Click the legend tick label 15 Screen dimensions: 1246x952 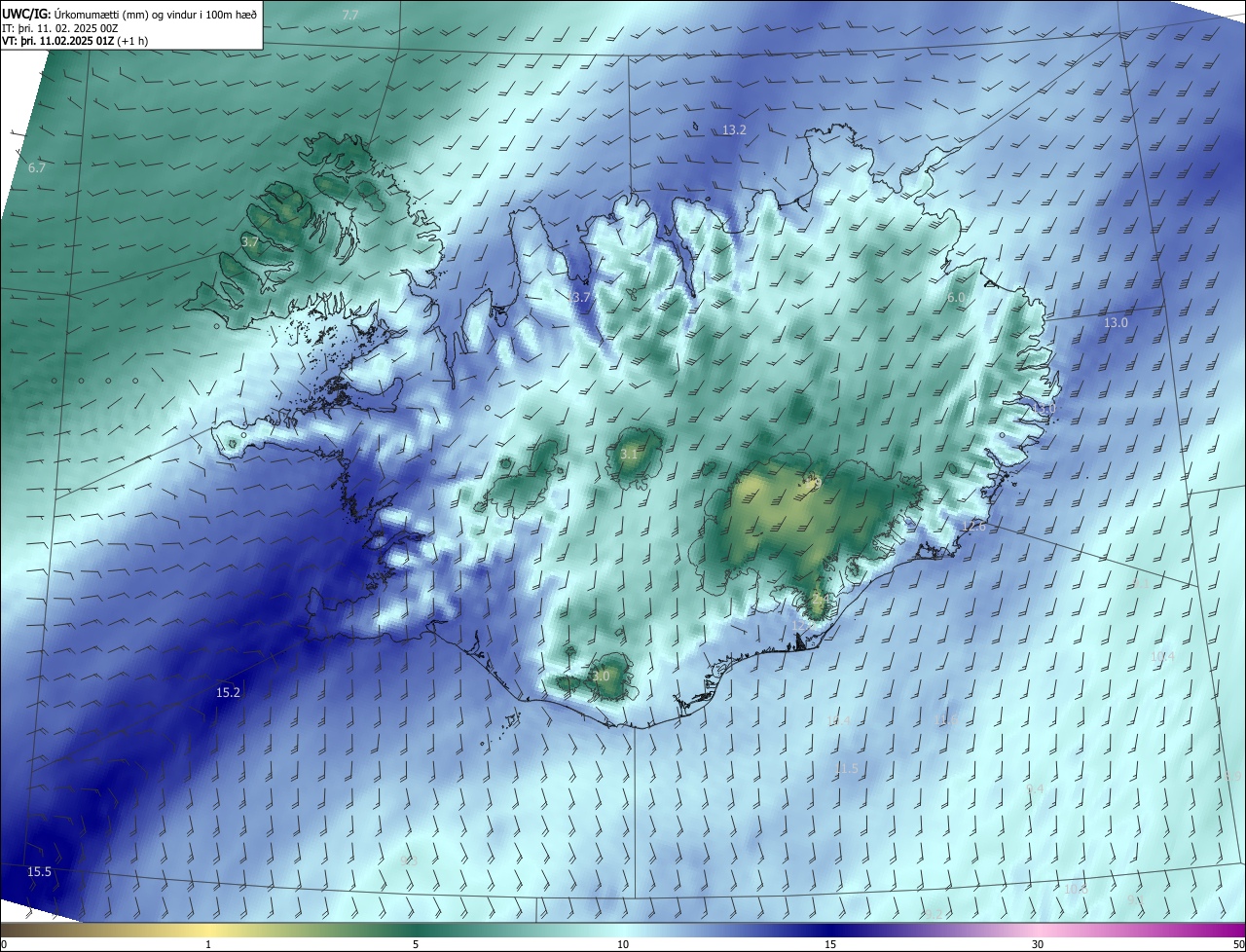pyautogui.click(x=830, y=944)
